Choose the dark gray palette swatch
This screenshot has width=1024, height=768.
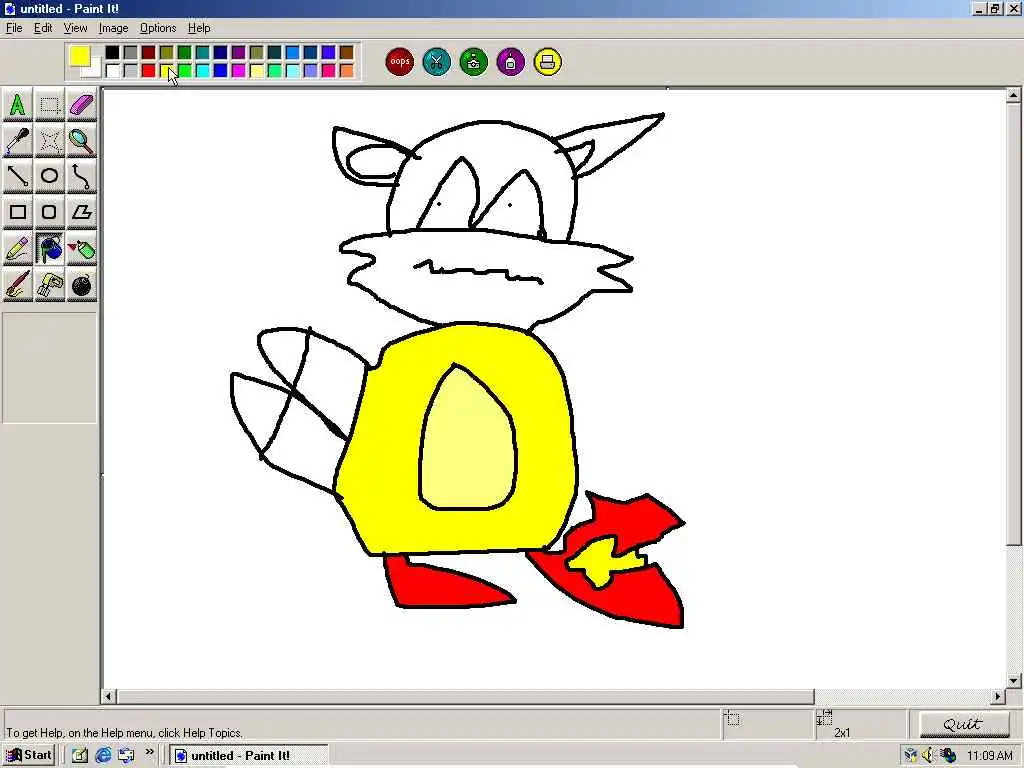tap(131, 52)
